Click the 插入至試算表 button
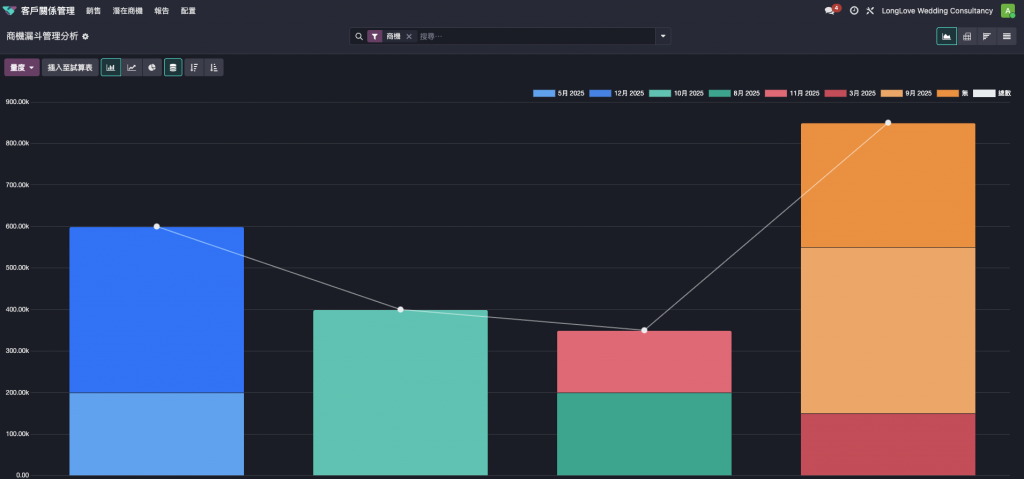The height and width of the screenshot is (479, 1024). click(x=70, y=67)
